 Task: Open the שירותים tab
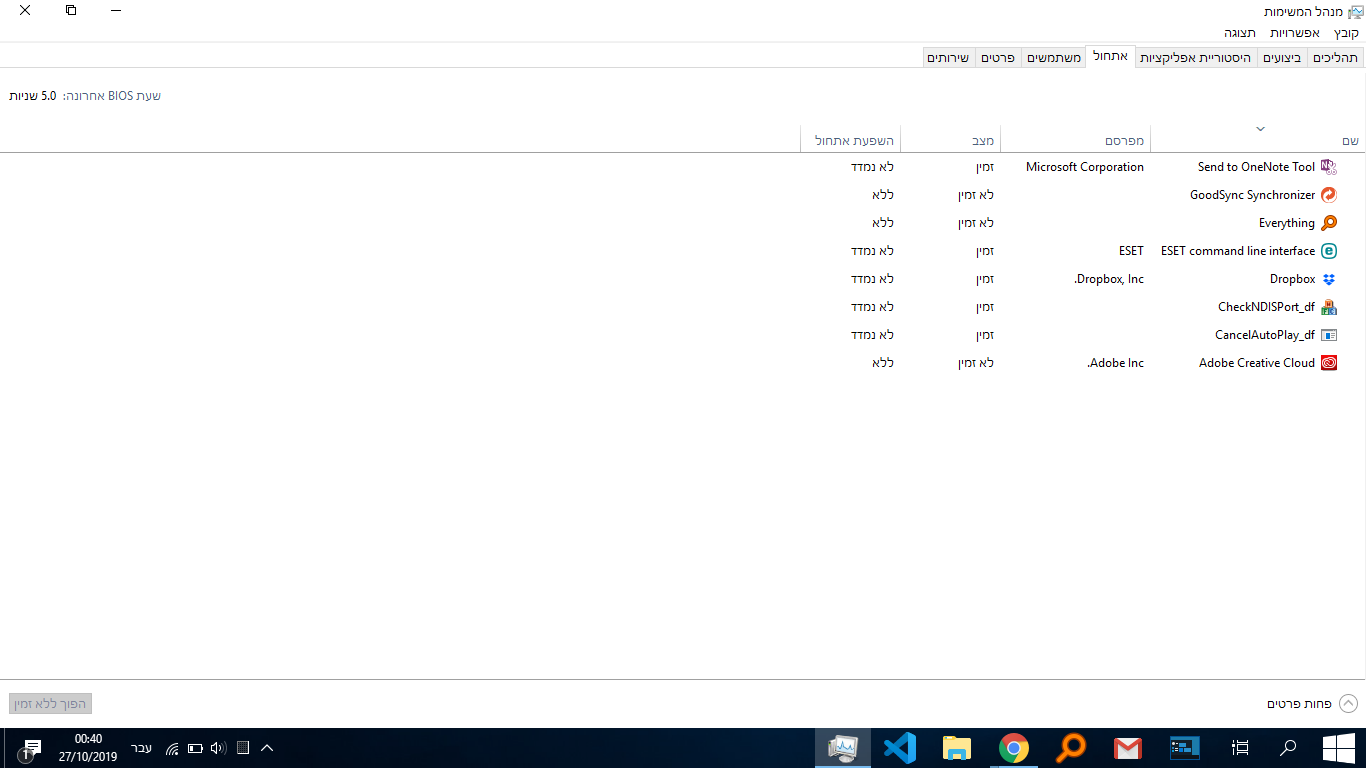(948, 58)
